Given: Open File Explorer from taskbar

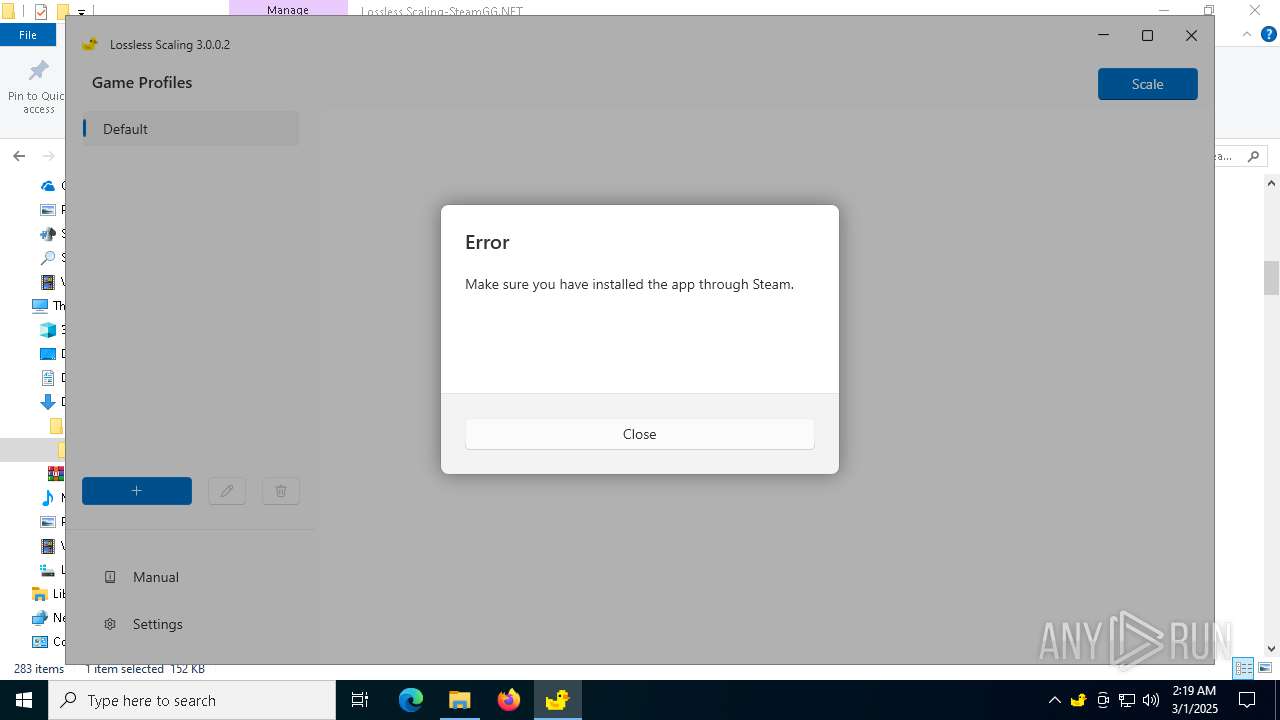Looking at the screenshot, I should 459,700.
